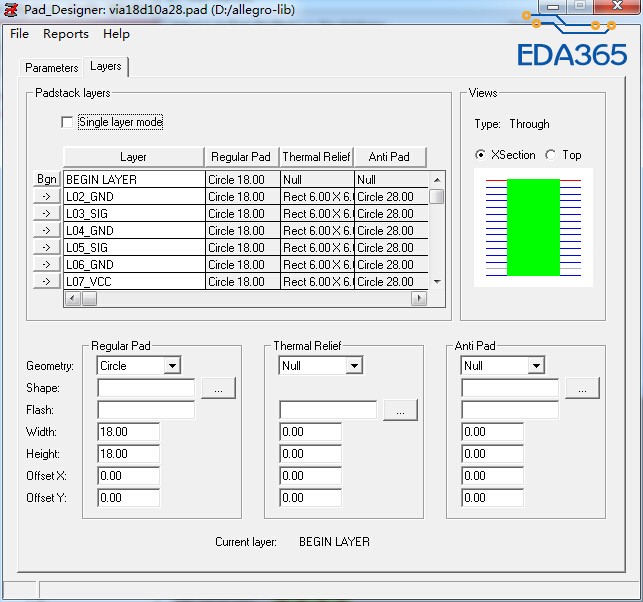Click the Regular Pad Offset X field
The image size is (643, 602).
pos(129,476)
